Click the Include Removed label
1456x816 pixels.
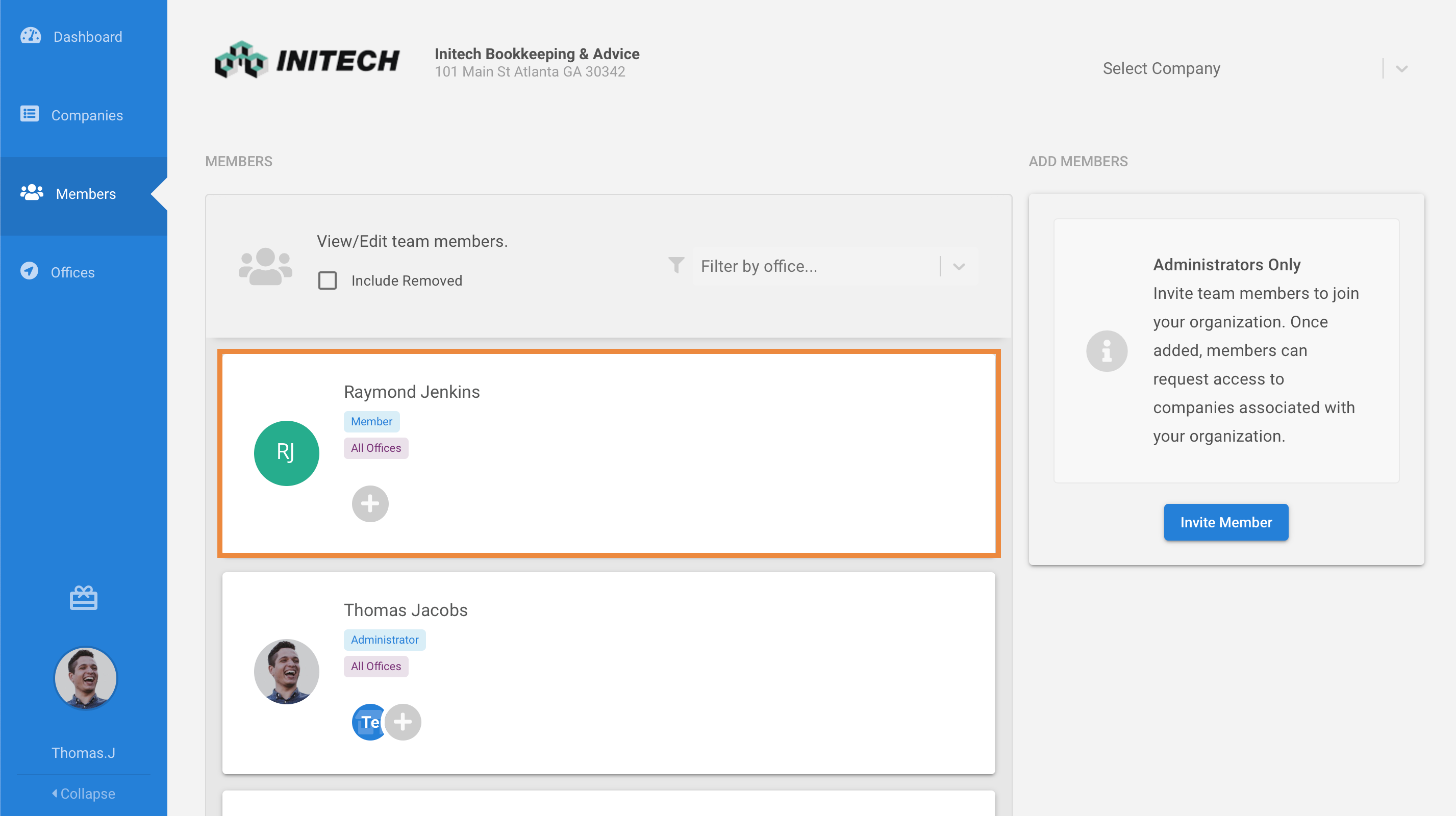[x=407, y=281]
